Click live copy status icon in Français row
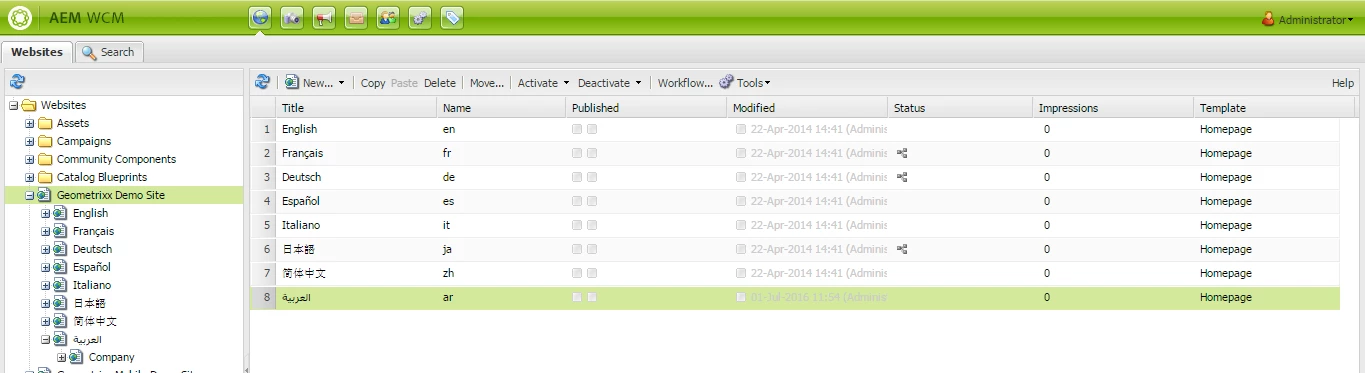Screen dimensions: 1365x373 pos(902,154)
